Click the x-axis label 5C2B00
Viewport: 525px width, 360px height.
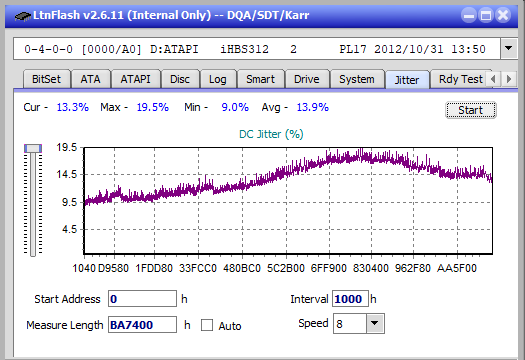tap(286, 268)
